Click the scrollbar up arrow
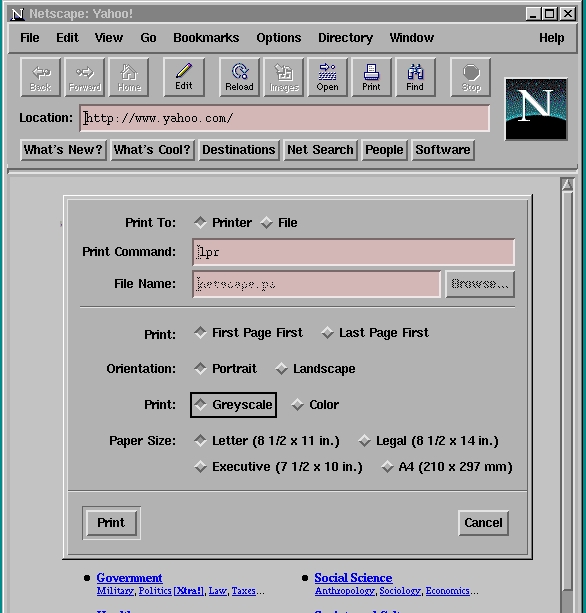 (x=567, y=185)
